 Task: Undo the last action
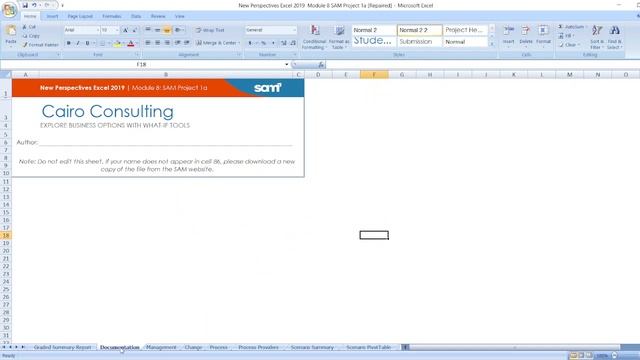coord(34,5)
